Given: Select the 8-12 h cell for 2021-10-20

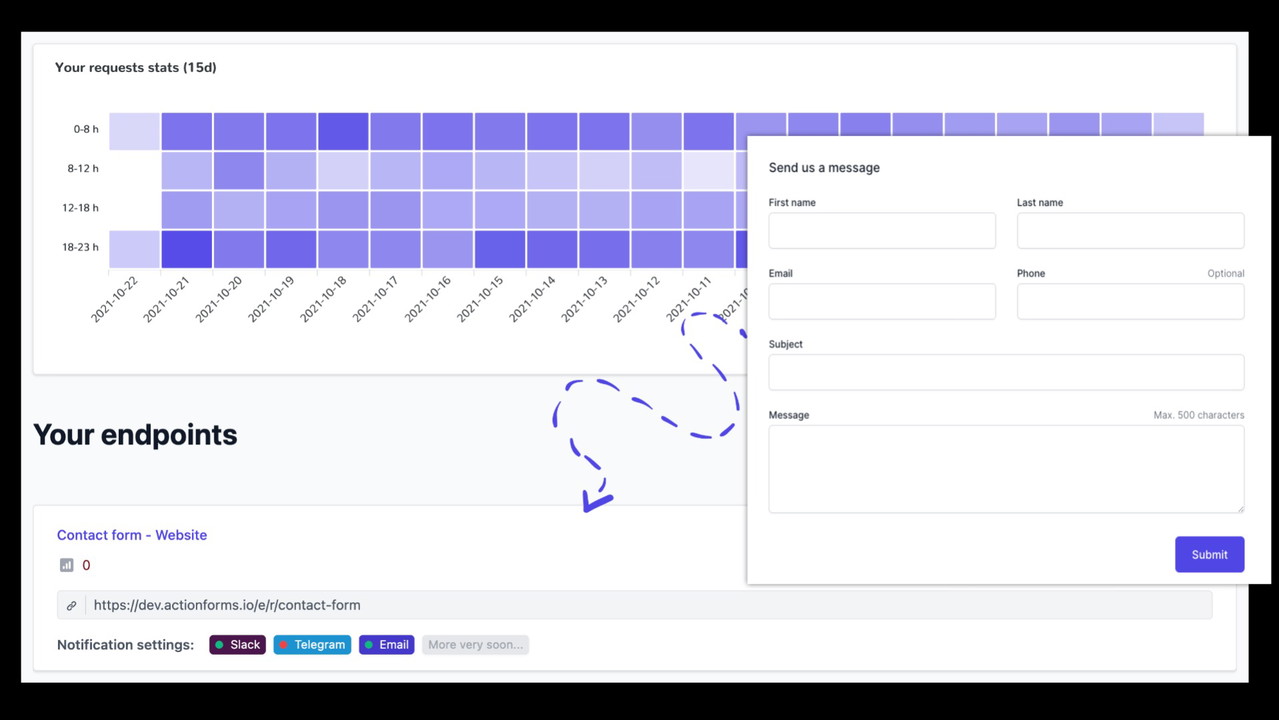Looking at the screenshot, I should coord(239,170).
